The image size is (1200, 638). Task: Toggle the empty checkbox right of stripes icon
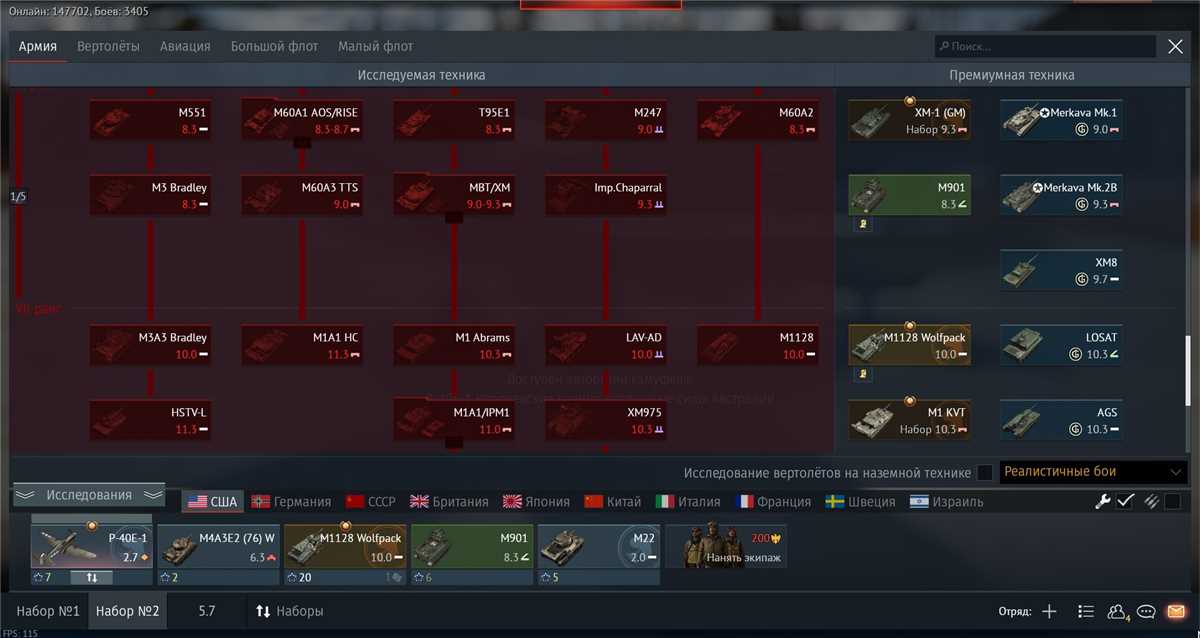[1172, 502]
